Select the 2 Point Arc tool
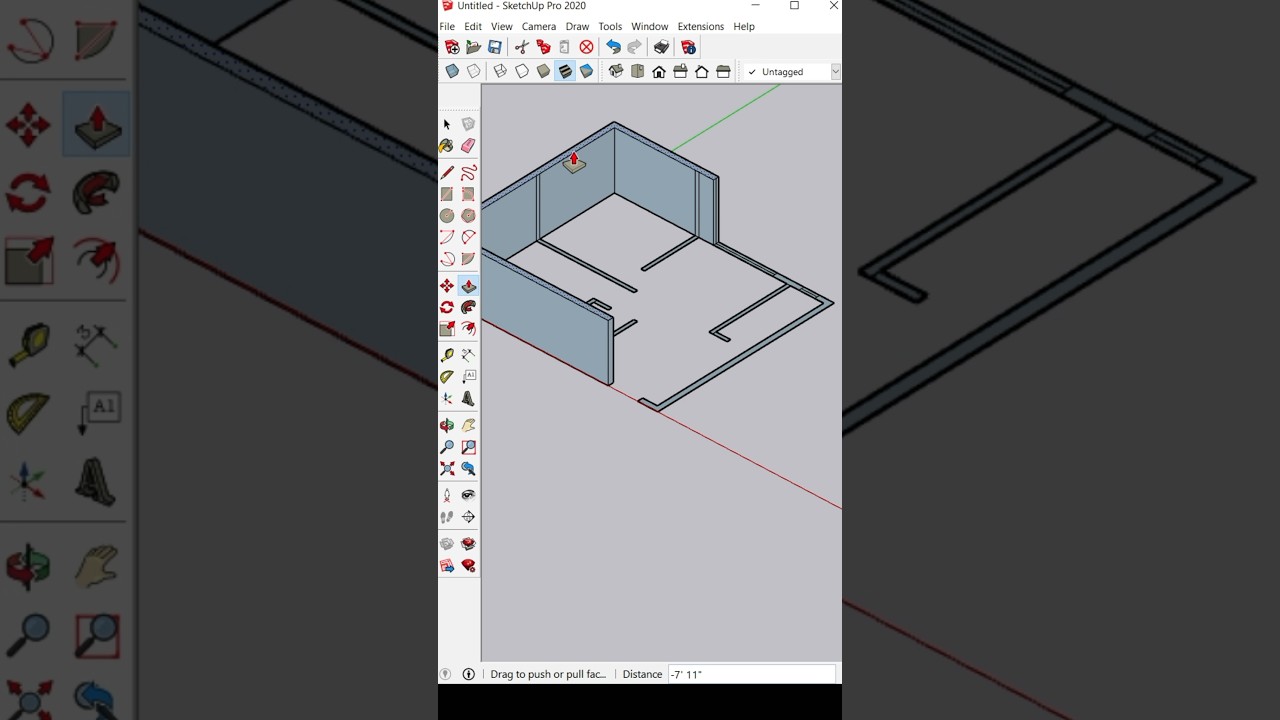The width and height of the screenshot is (1280, 720). pyautogui.click(x=468, y=237)
